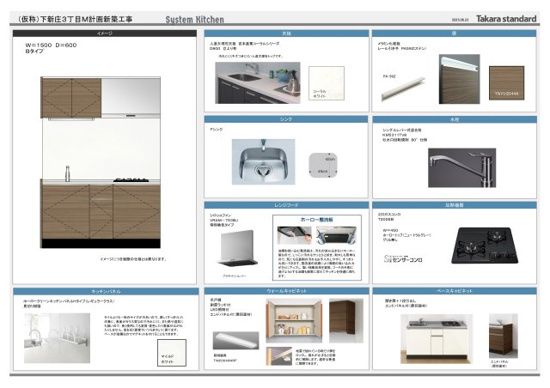Open the open wall cabinet shelves photo

[x=294, y=321]
